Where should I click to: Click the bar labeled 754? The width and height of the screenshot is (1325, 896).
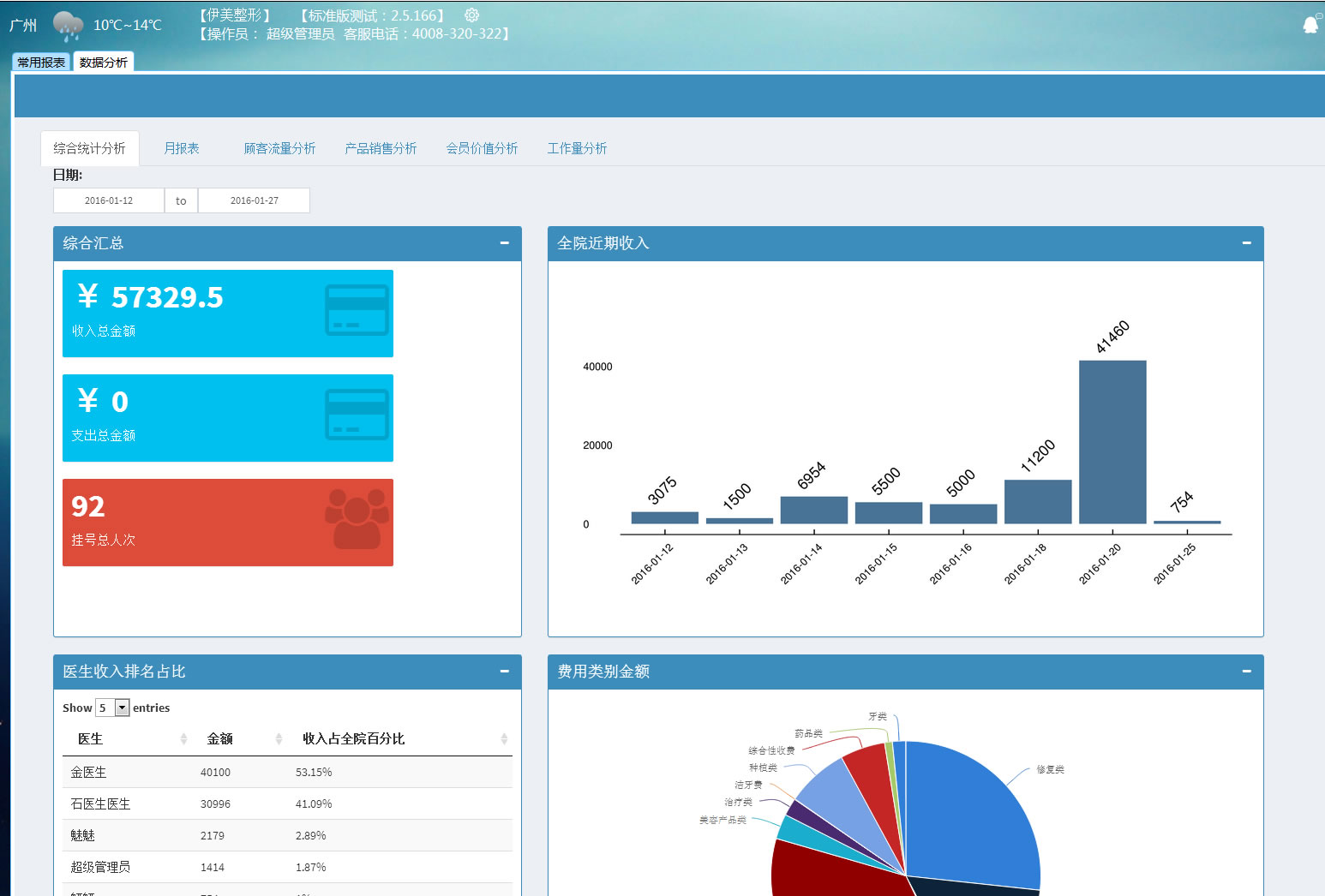click(x=1187, y=522)
